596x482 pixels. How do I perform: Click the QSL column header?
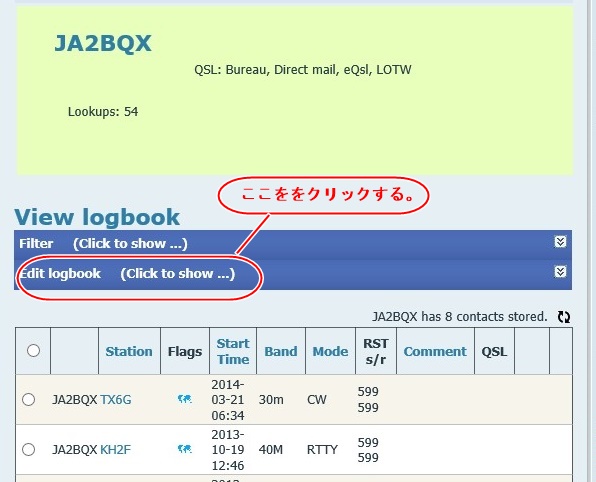pyautogui.click(x=494, y=352)
